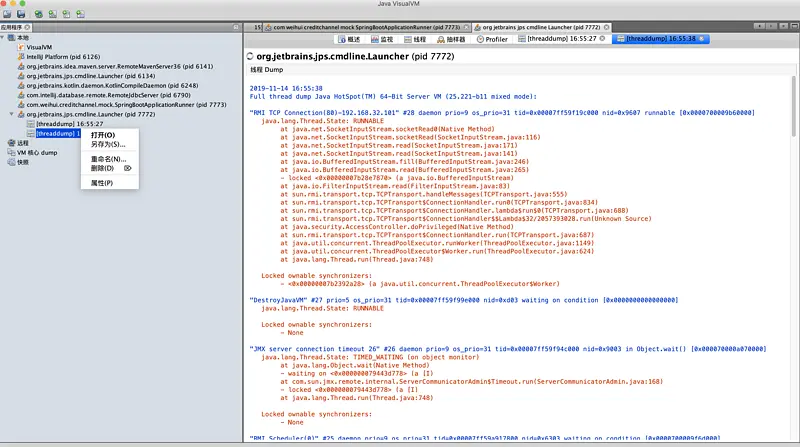Switch to the 监视 tab
This screenshot has height=447, width=800.
[x=382, y=39]
